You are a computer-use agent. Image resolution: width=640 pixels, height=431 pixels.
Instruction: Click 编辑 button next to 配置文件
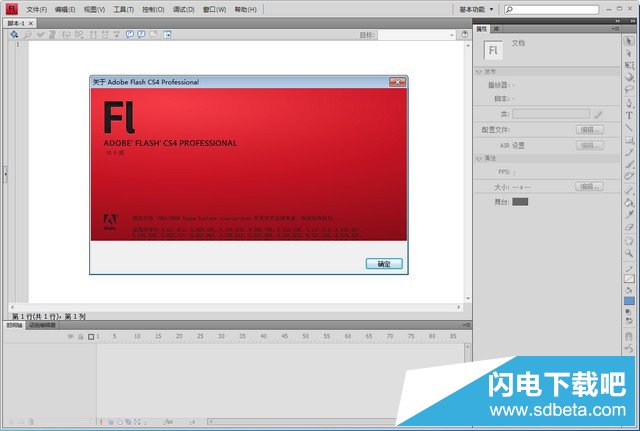point(590,130)
